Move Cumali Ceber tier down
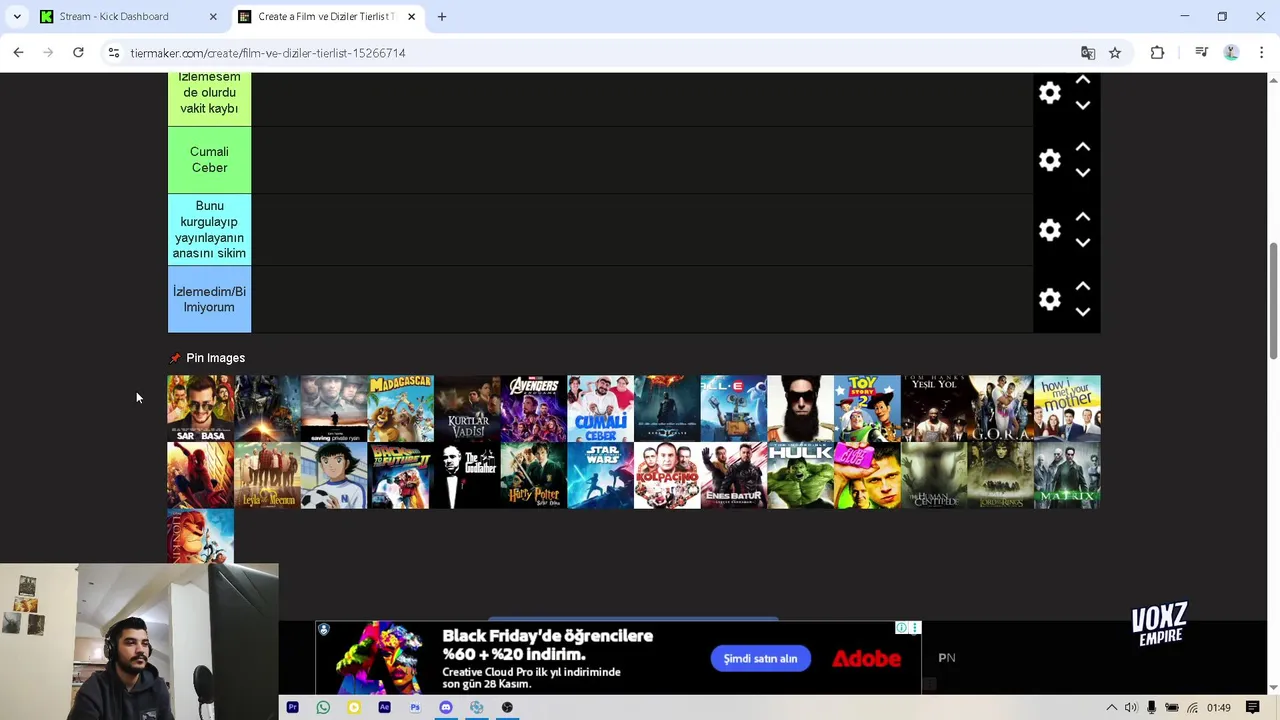 (1082, 172)
